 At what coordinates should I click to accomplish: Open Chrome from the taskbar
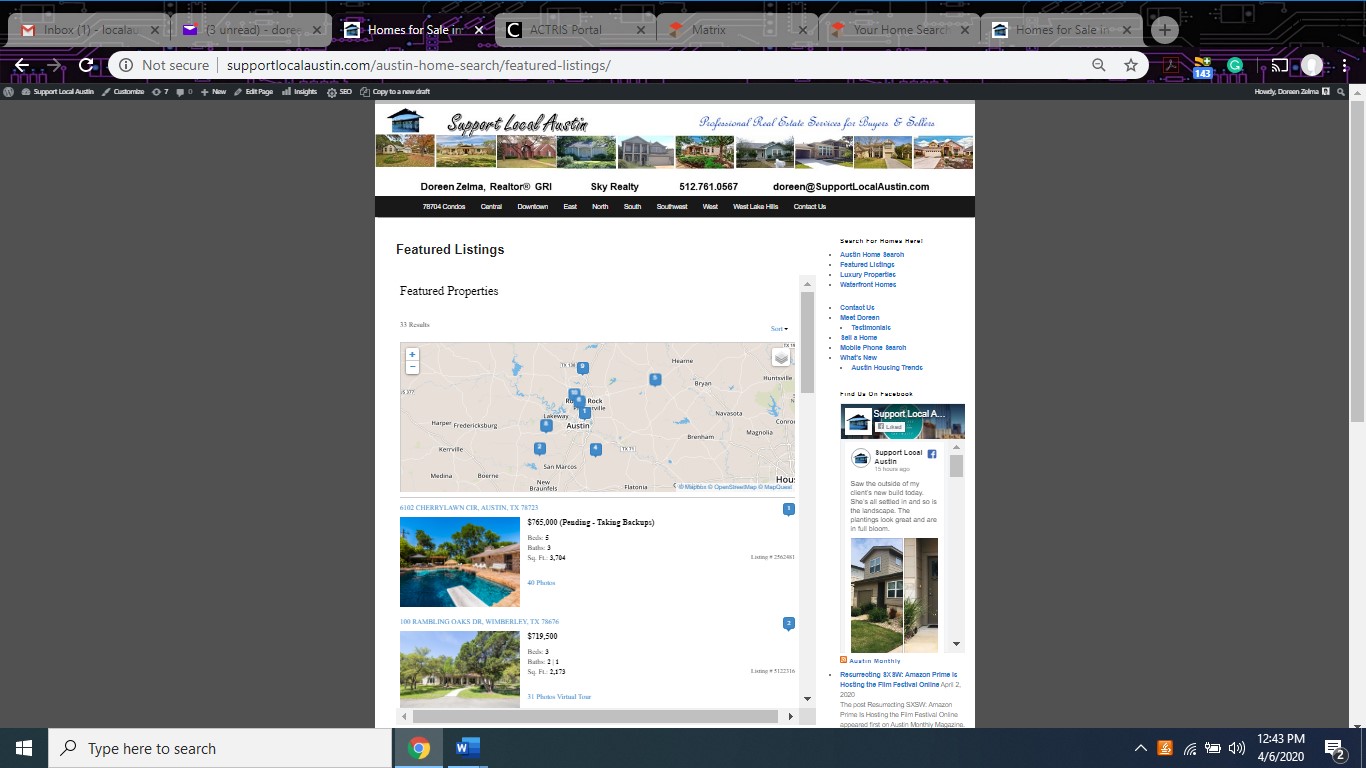click(419, 748)
